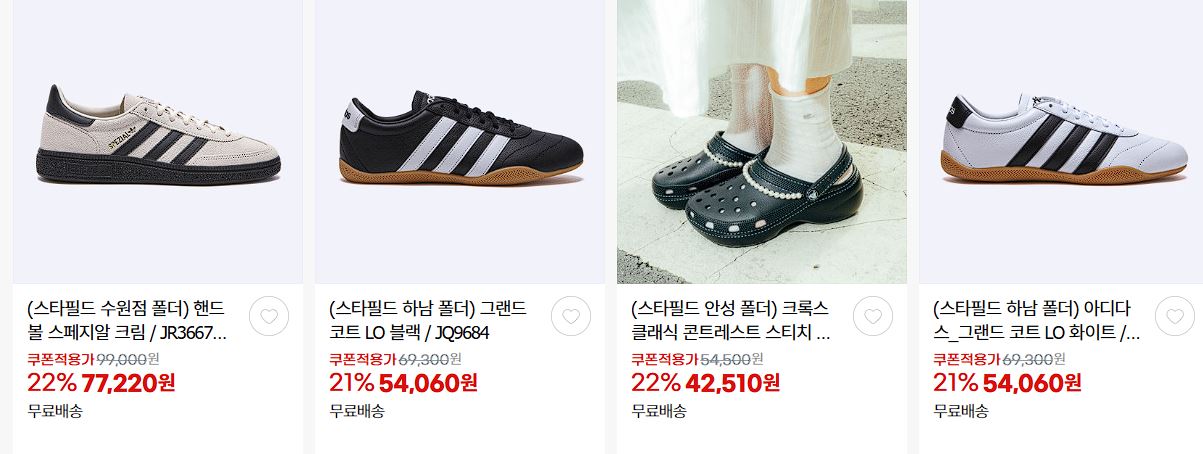Open black Grand Court LO shoe image
This screenshot has height=454, width=1203.
(460, 141)
